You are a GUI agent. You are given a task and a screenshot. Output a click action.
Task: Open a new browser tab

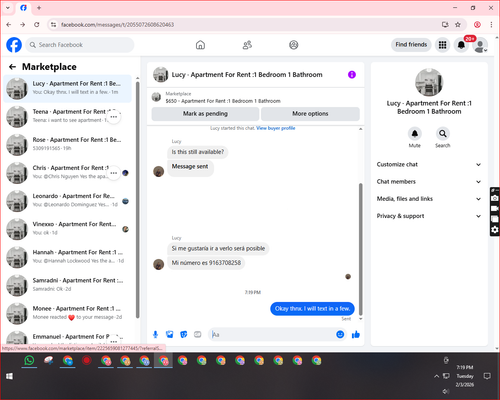39,8
